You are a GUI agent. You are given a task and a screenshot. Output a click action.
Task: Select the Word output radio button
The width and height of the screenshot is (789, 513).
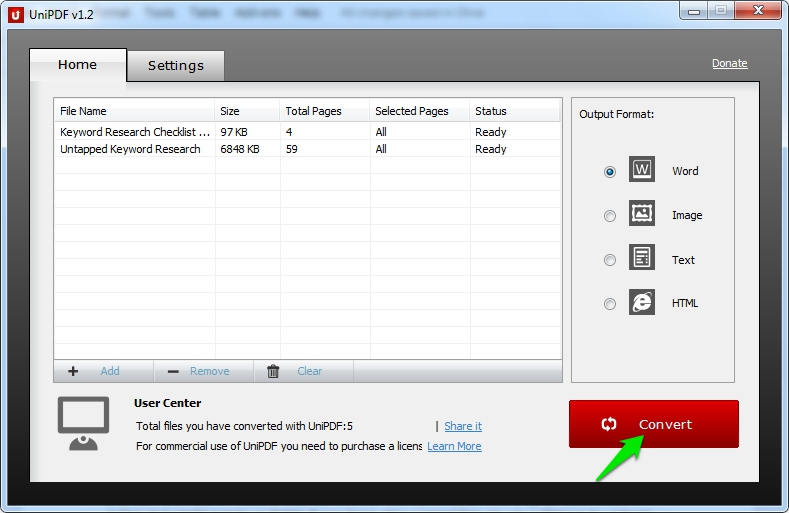tap(609, 172)
